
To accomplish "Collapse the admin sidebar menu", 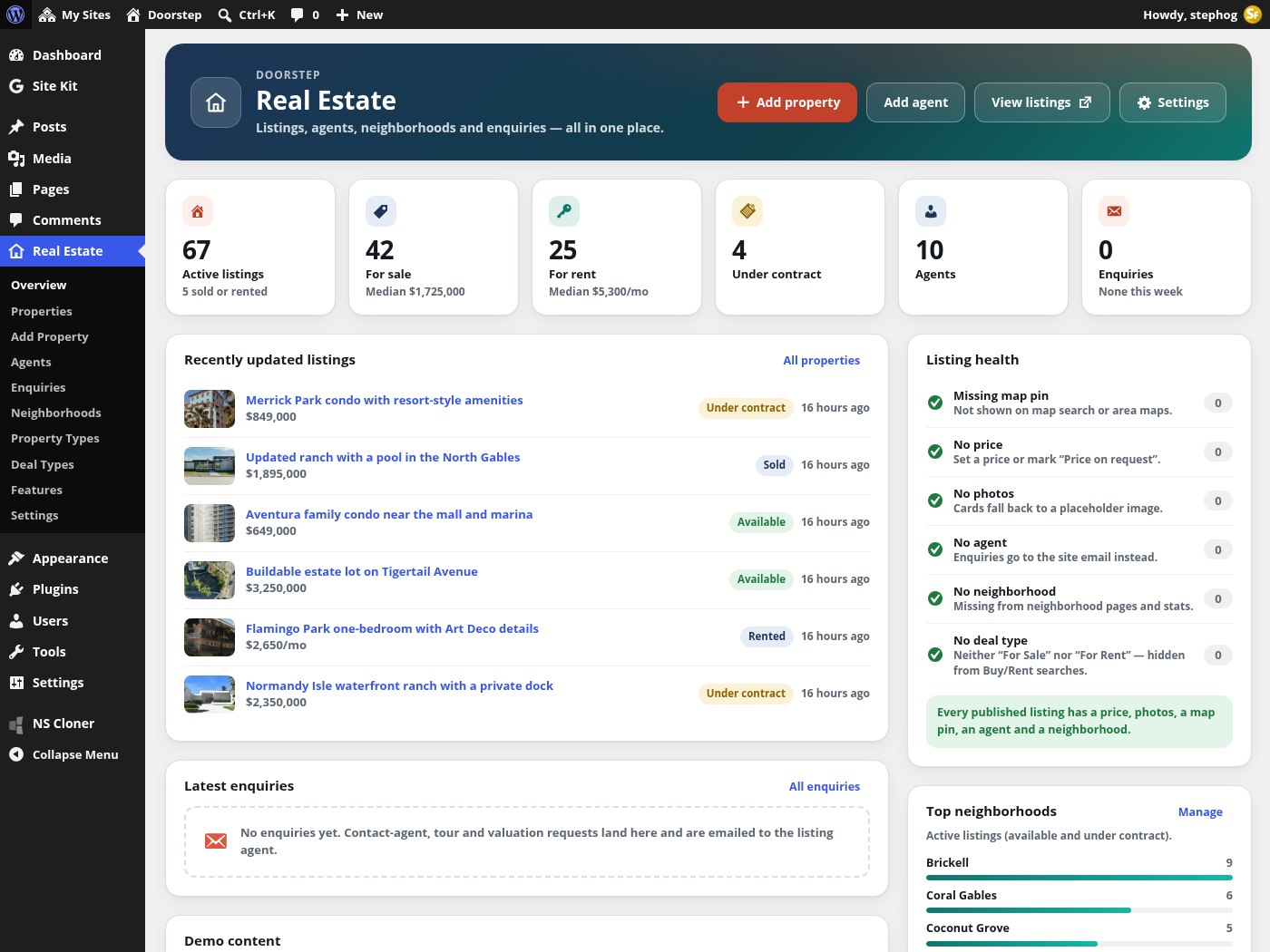I will tap(73, 754).
